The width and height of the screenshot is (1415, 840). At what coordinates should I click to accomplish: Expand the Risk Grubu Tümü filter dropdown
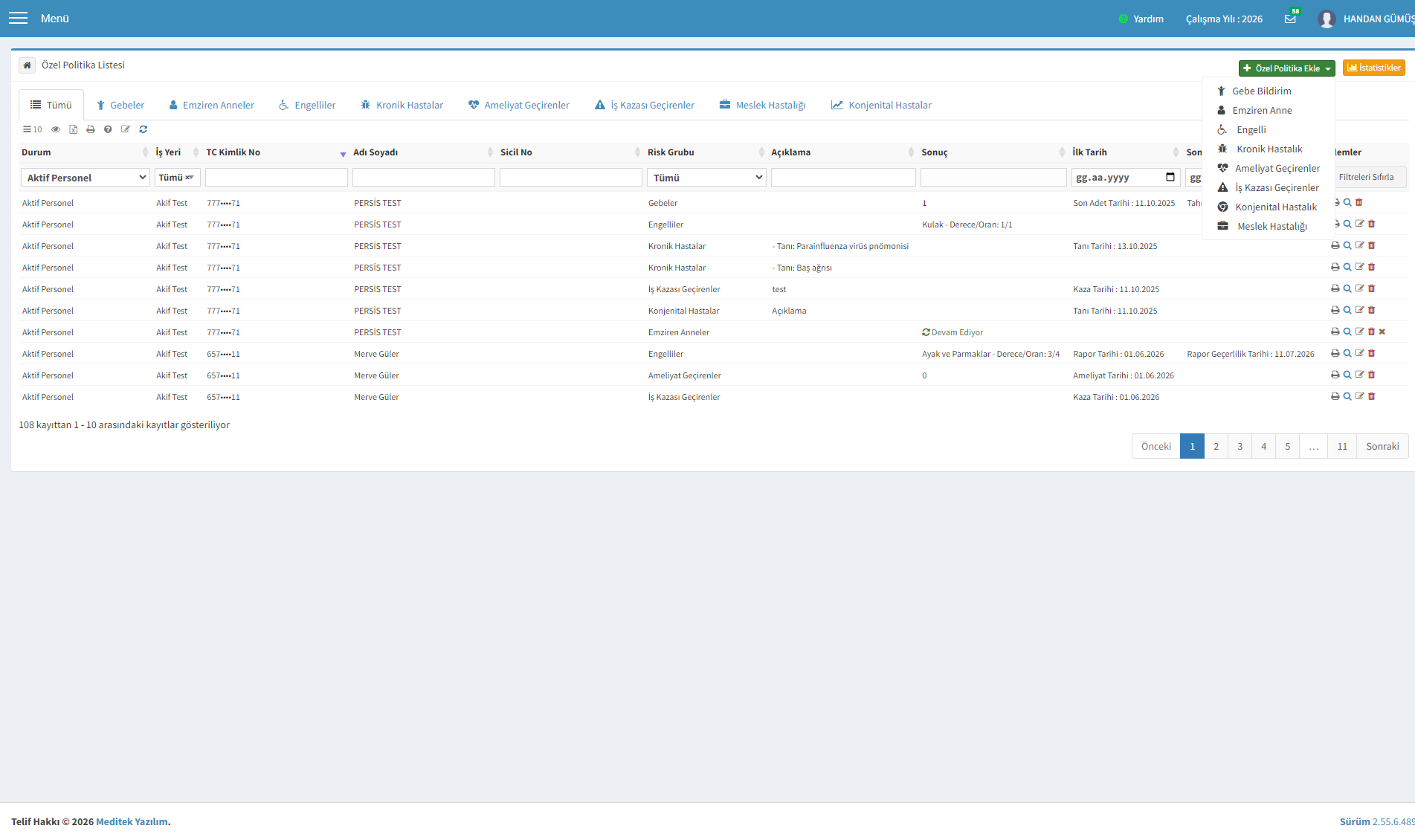pyautogui.click(x=706, y=178)
